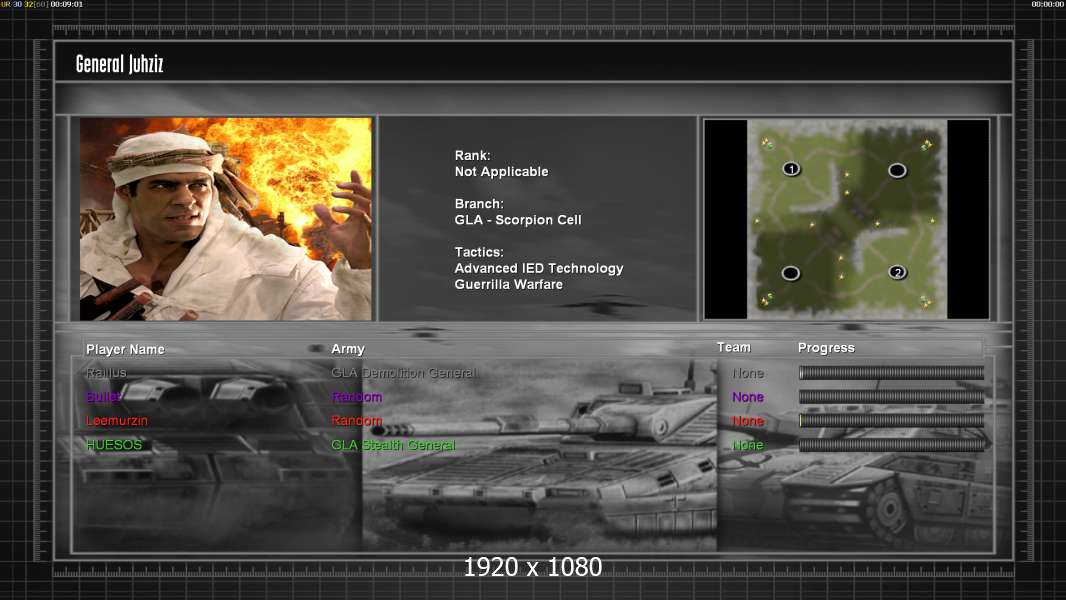
Task: Click HUESOS team value None
Action: pos(748,445)
